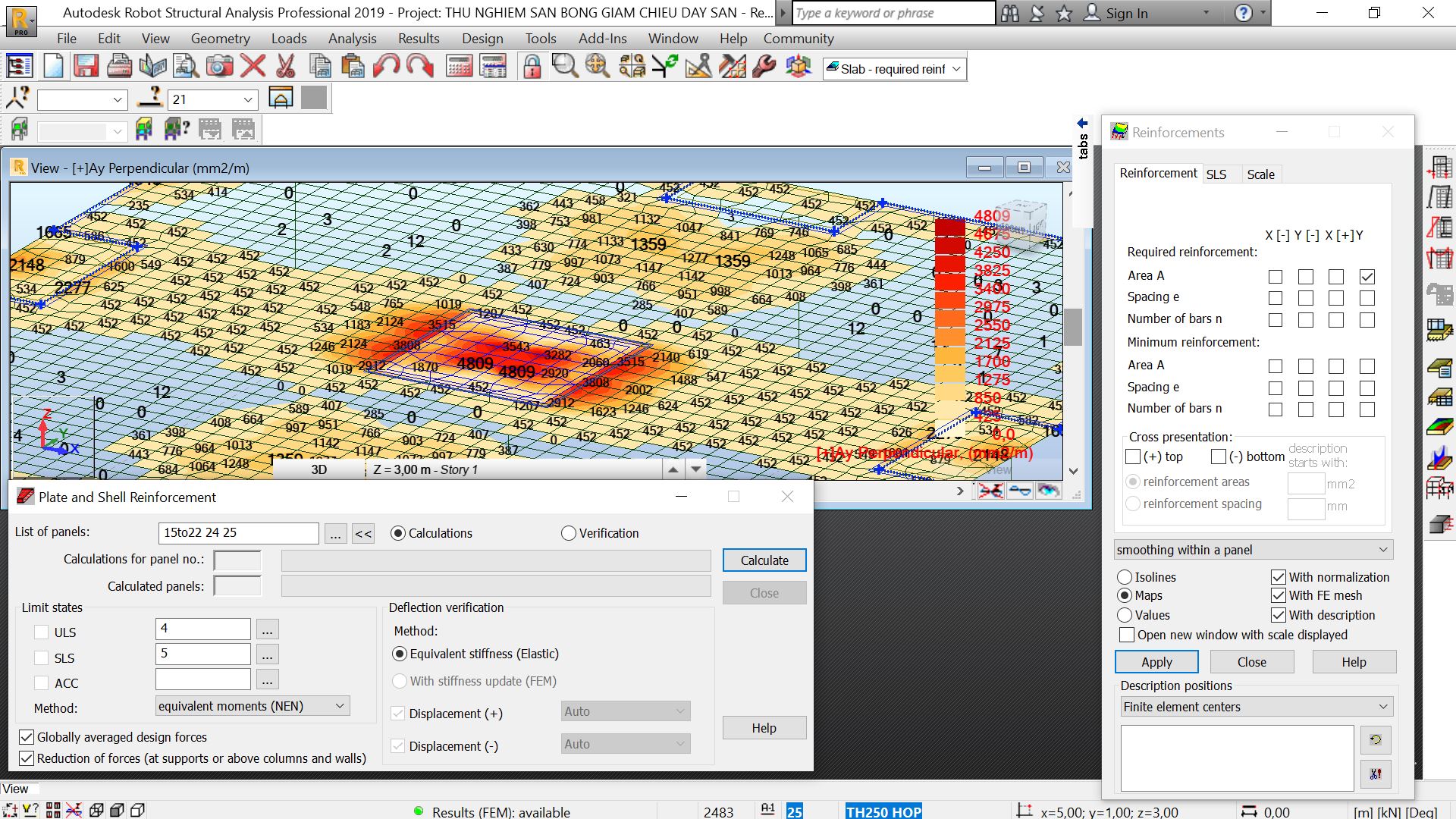Click the gray color box beside load case
The width and height of the screenshot is (1456, 819).
pos(314,98)
